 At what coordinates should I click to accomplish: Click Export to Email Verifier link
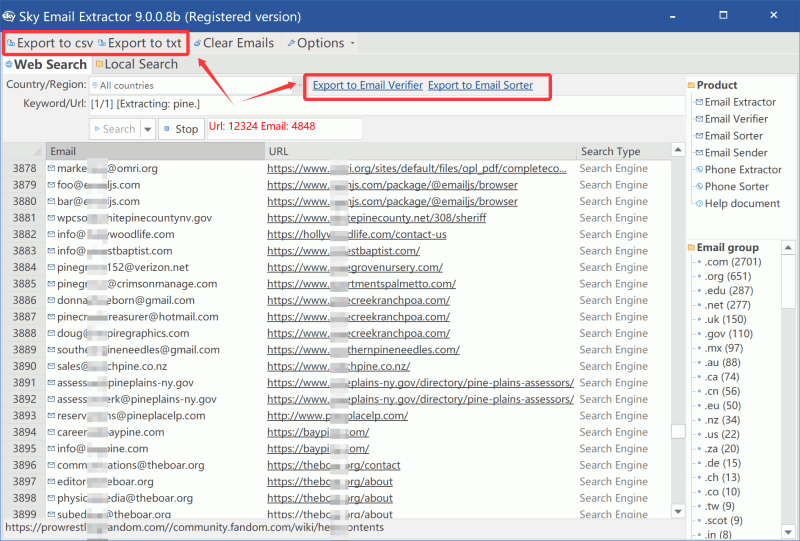368,85
